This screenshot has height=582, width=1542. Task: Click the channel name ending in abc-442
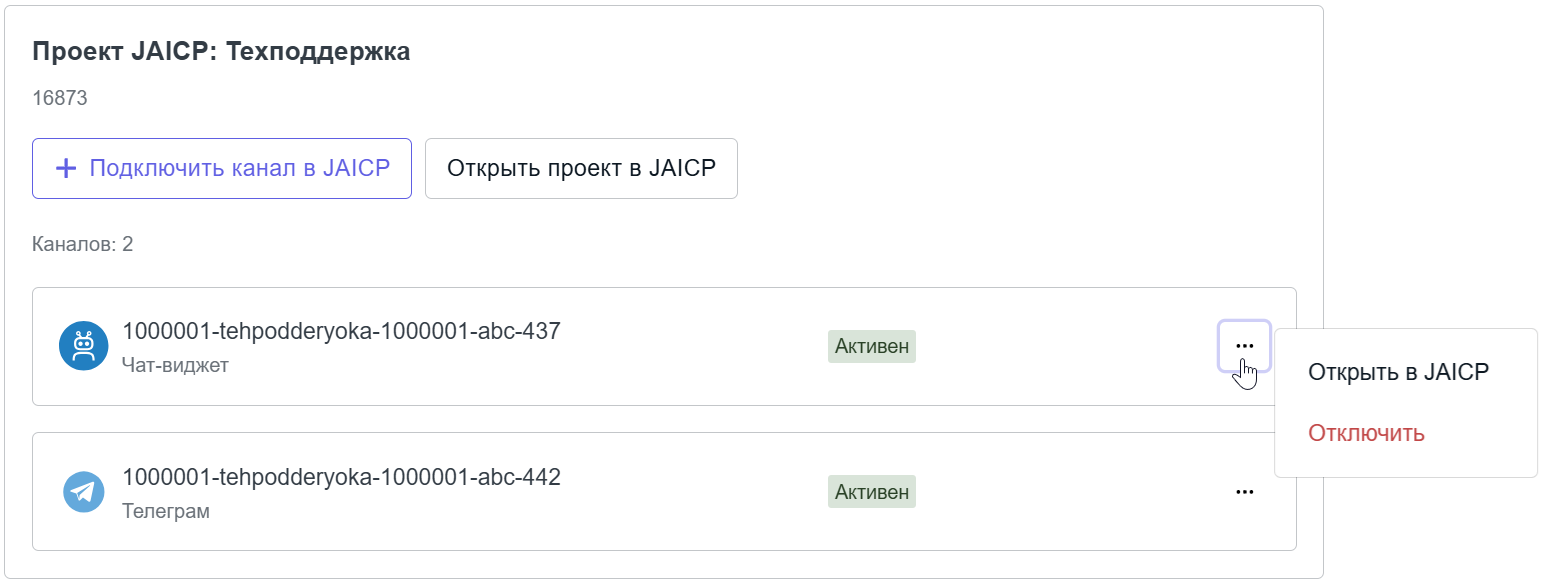(340, 477)
